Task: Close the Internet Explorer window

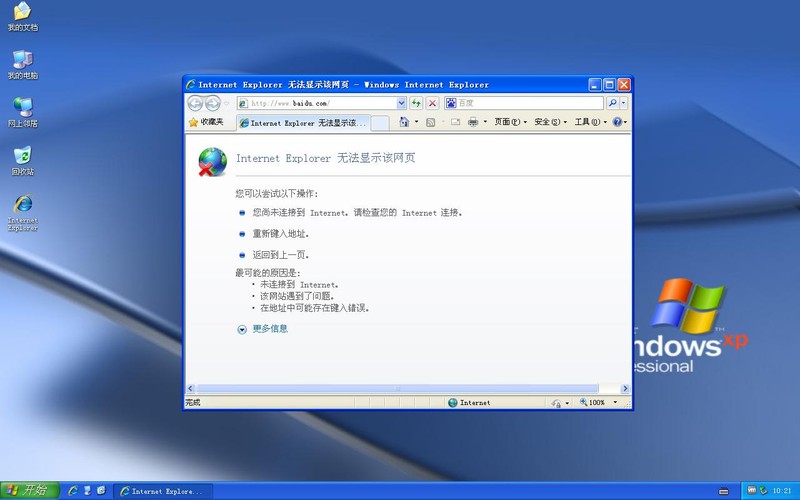Action: (623, 85)
